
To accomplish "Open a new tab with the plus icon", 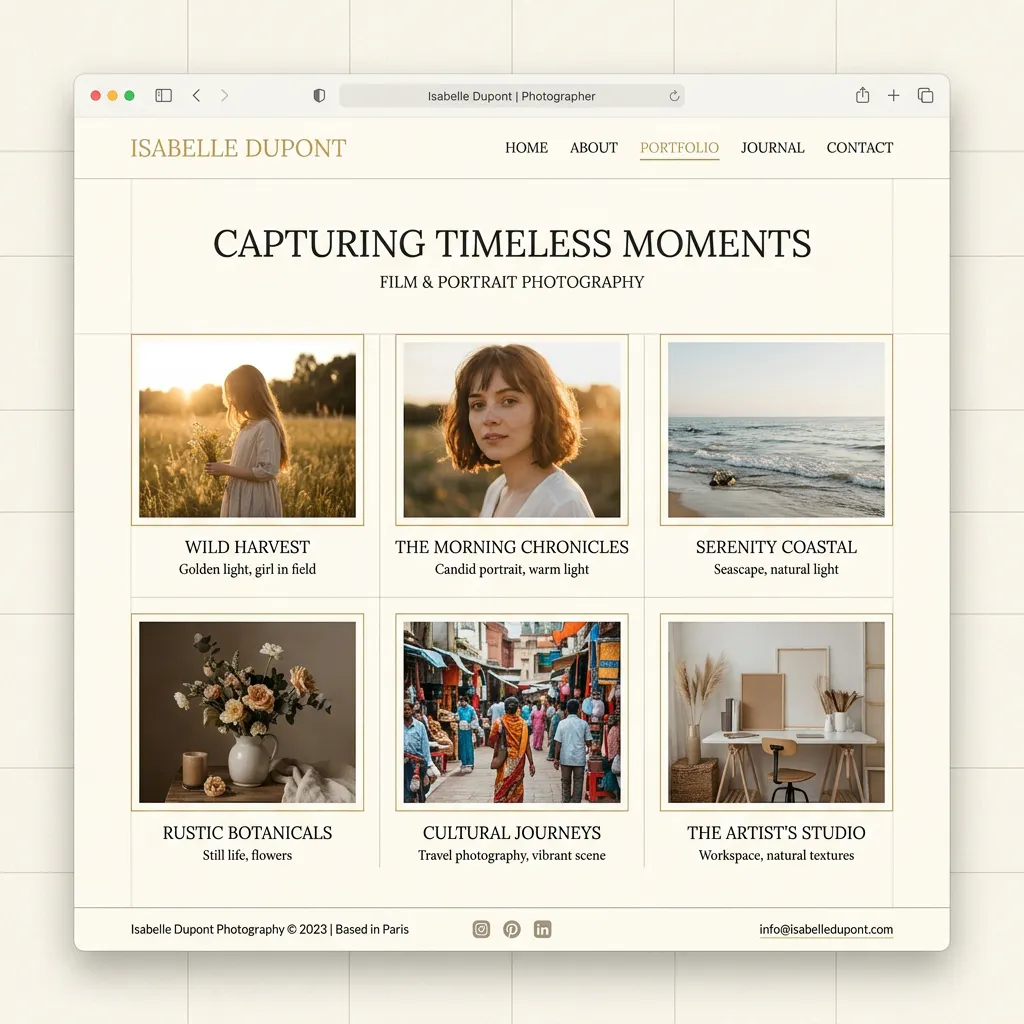I will point(893,95).
